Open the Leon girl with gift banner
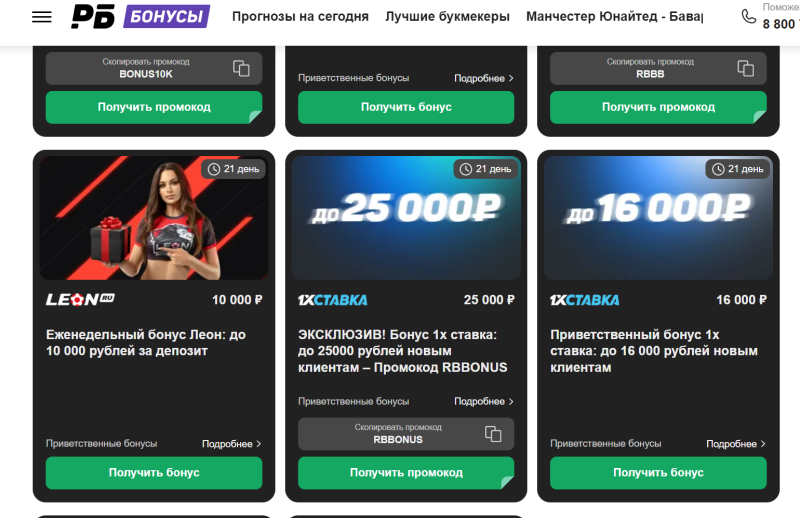 click(x=154, y=218)
